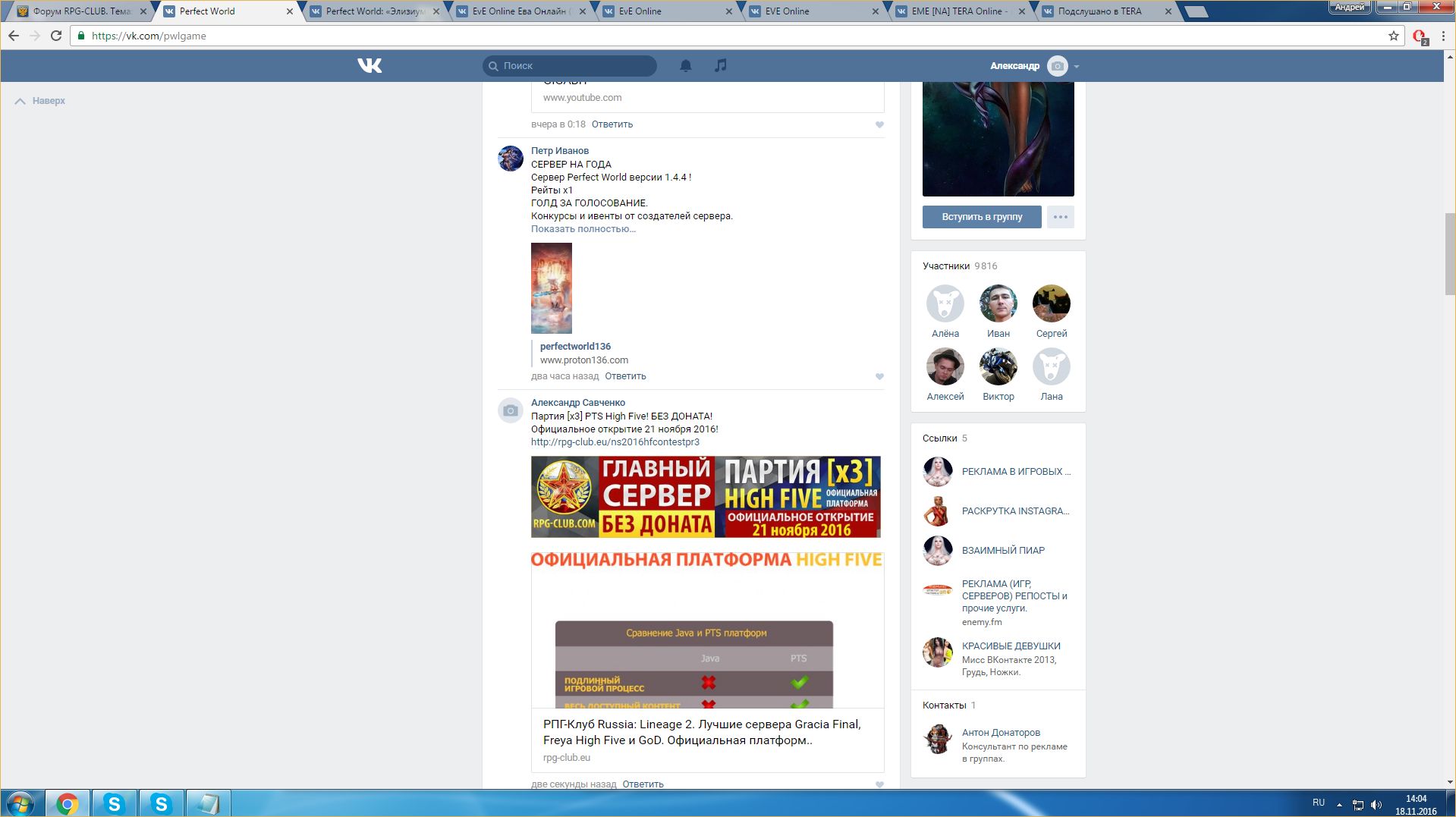
Task: Open the group cover picture
Action: (x=998, y=139)
